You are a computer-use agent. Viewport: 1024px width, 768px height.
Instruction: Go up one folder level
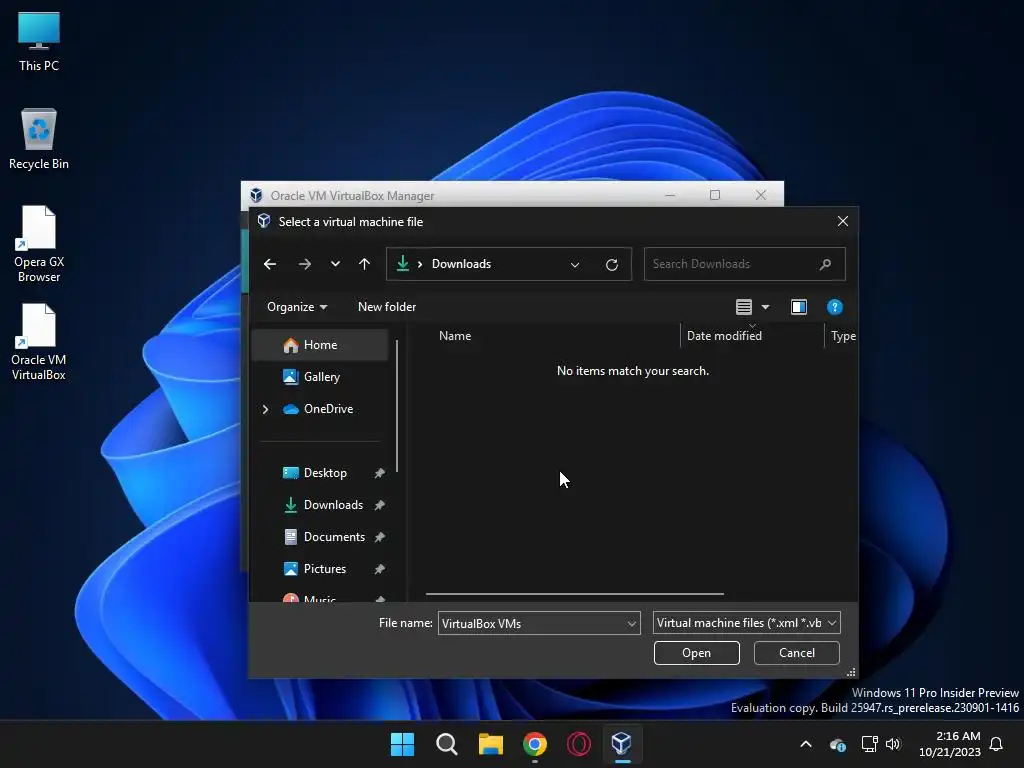[364, 264]
